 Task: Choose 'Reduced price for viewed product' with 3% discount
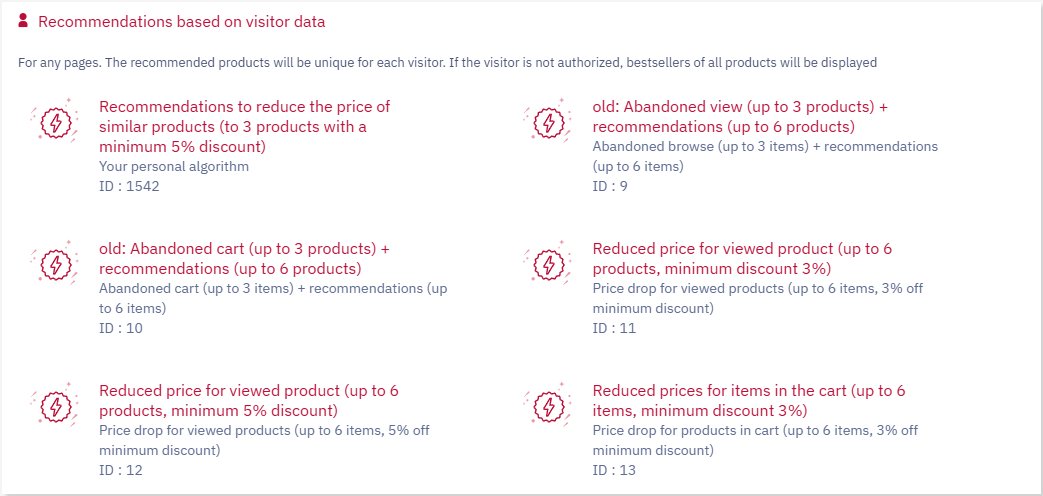click(742, 259)
